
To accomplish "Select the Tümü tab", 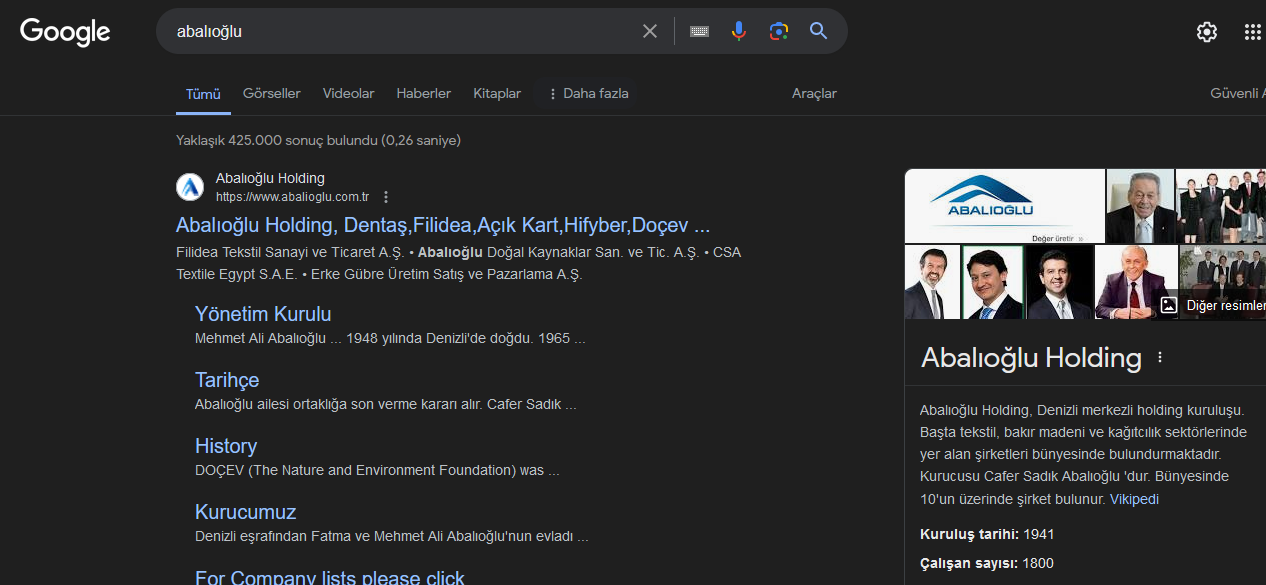I will point(203,94).
